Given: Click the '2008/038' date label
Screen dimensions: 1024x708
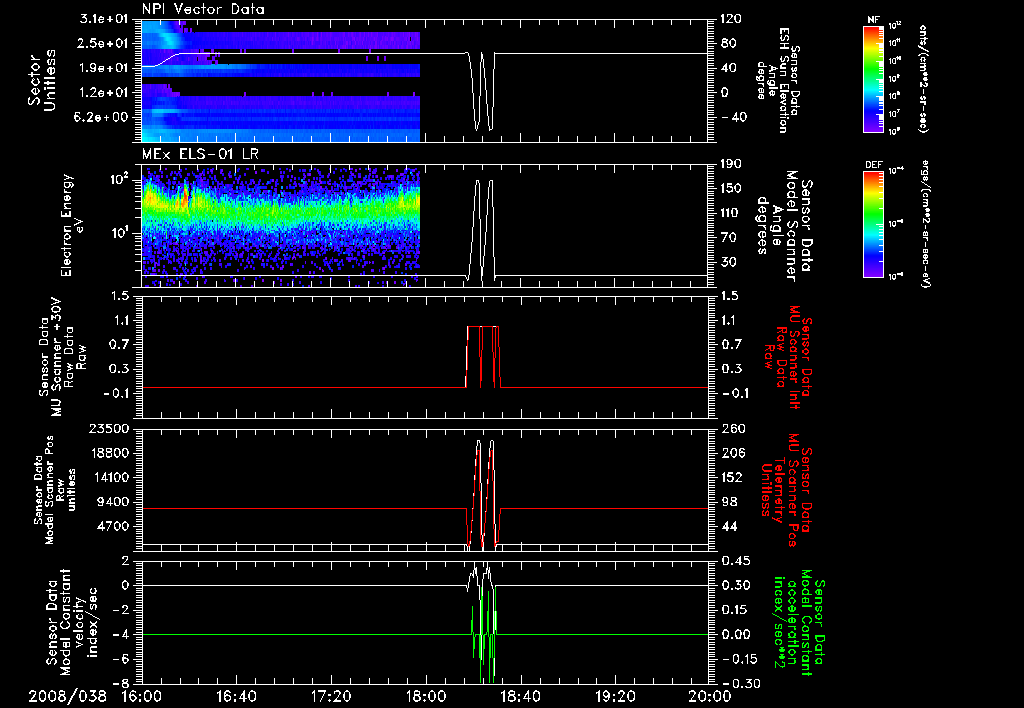Looking at the screenshot, I should pyautogui.click(x=67, y=696).
